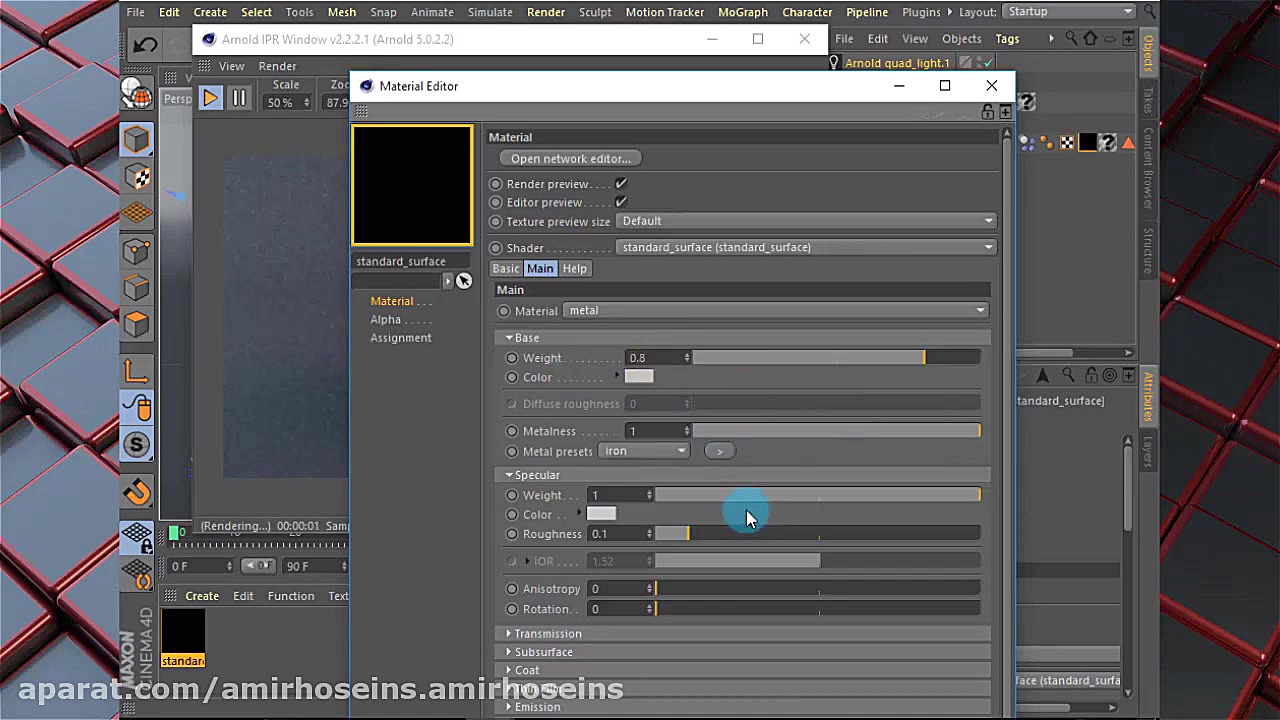Select the Model mode cube icon
1280x720 pixels.
click(137, 139)
